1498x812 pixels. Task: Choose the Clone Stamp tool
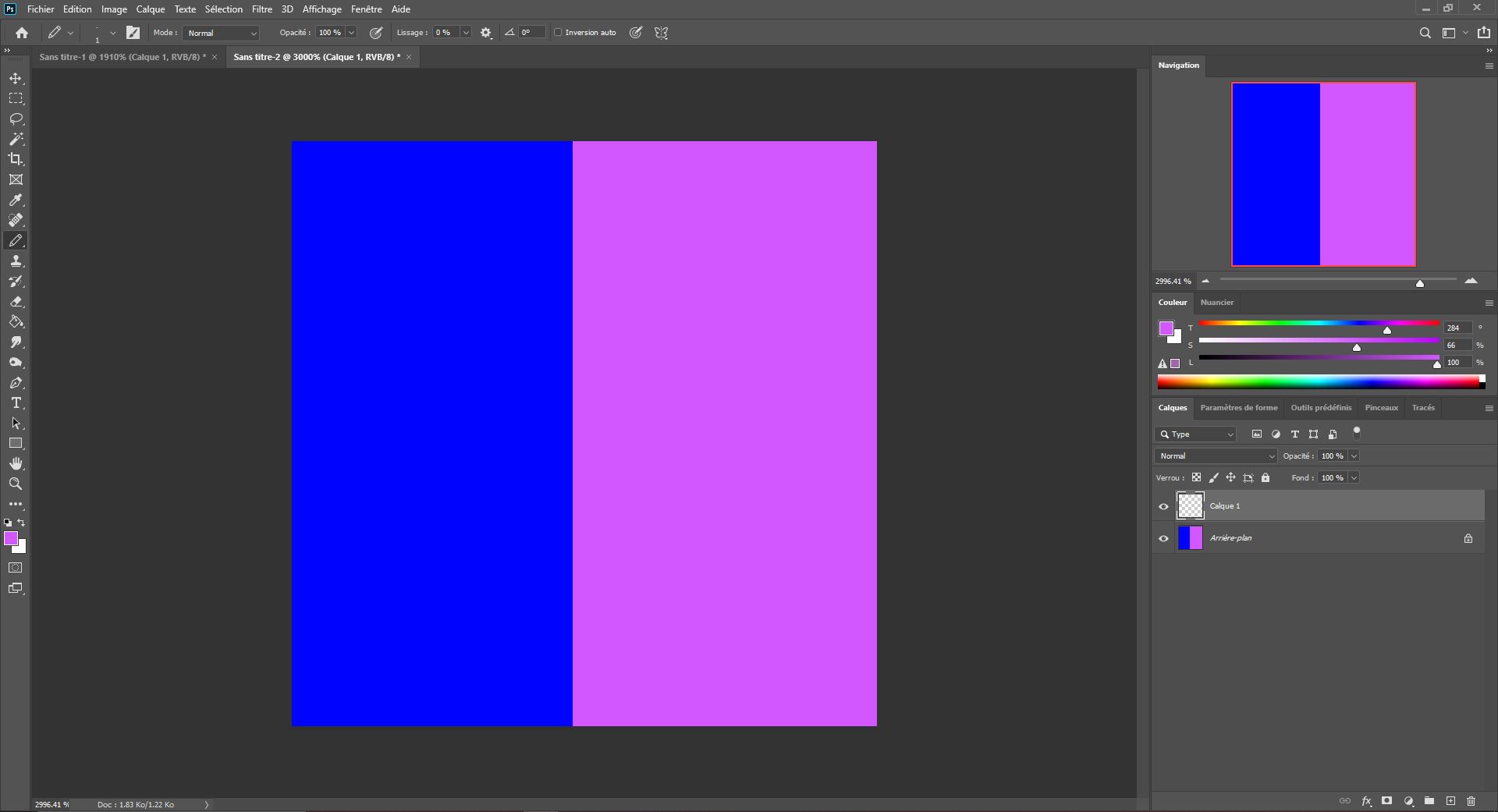(16, 261)
